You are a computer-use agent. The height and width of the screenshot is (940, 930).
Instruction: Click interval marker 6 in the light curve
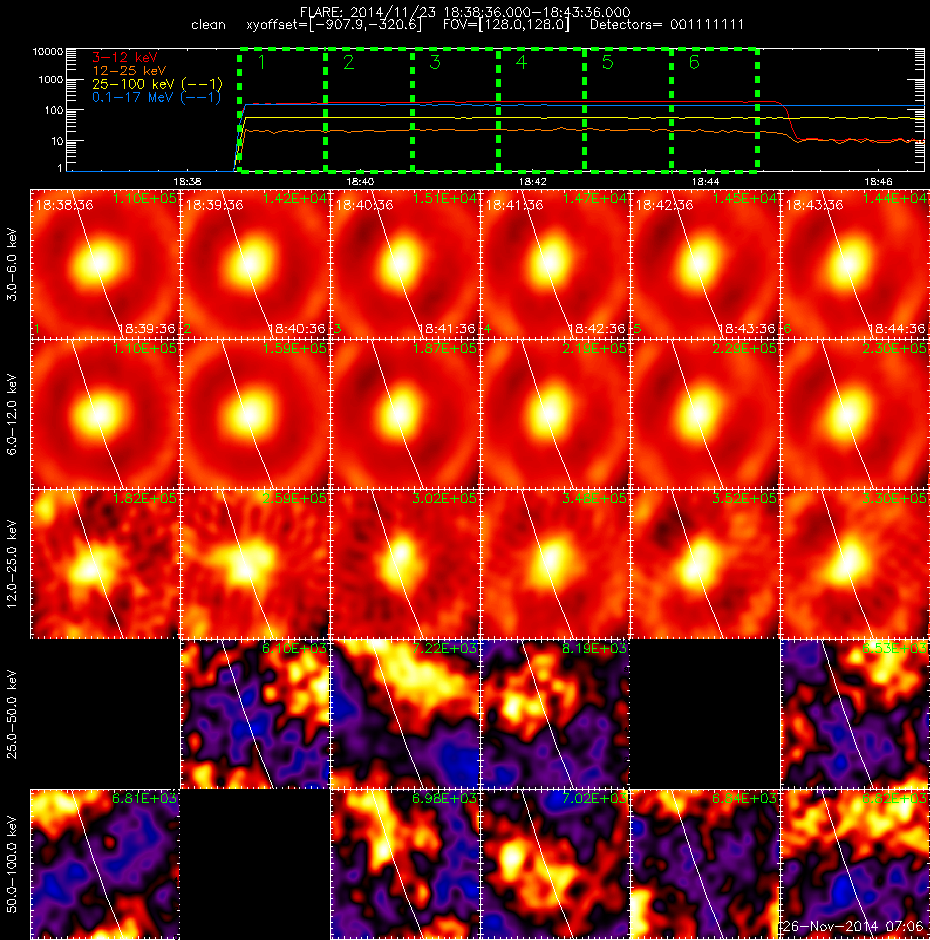[x=694, y=62]
